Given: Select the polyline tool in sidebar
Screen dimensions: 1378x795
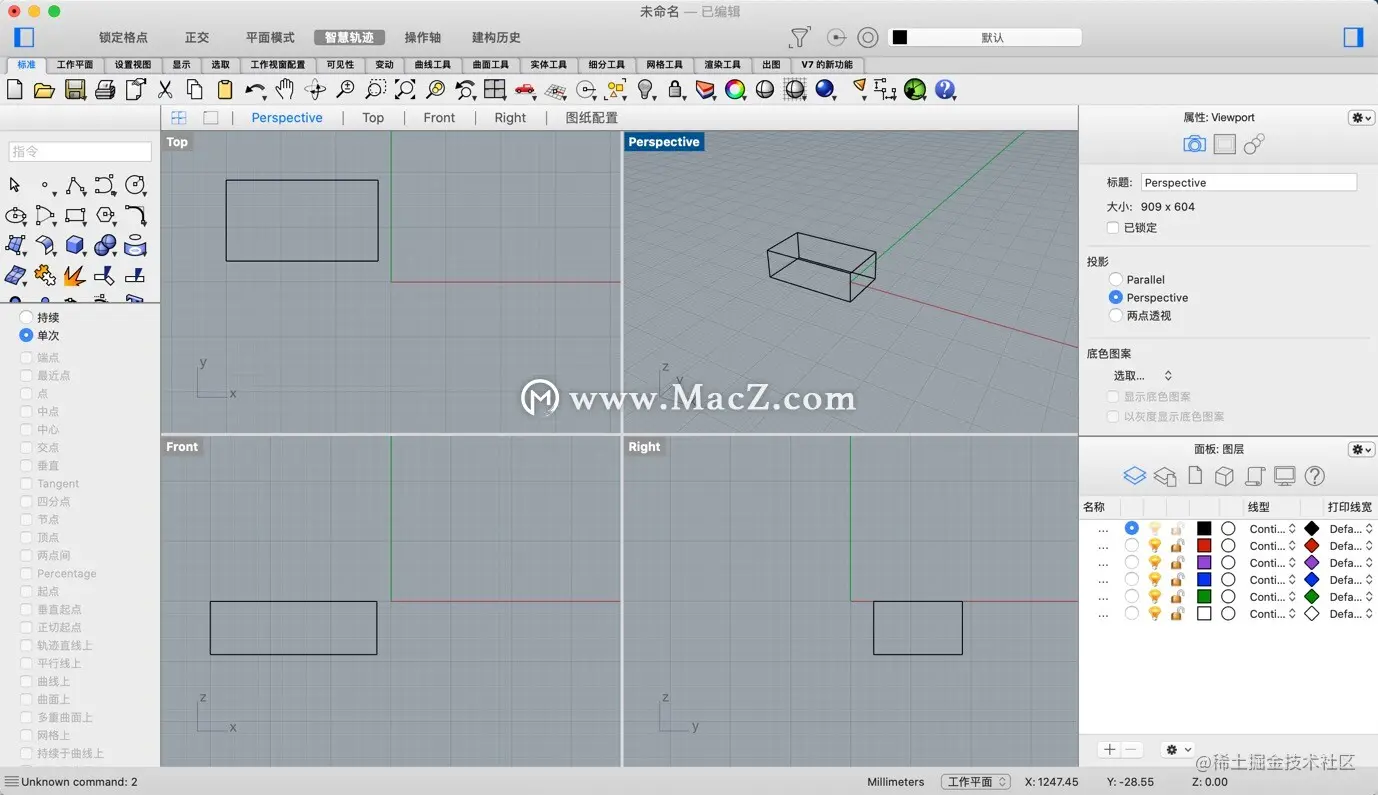Looking at the screenshot, I should (75, 186).
